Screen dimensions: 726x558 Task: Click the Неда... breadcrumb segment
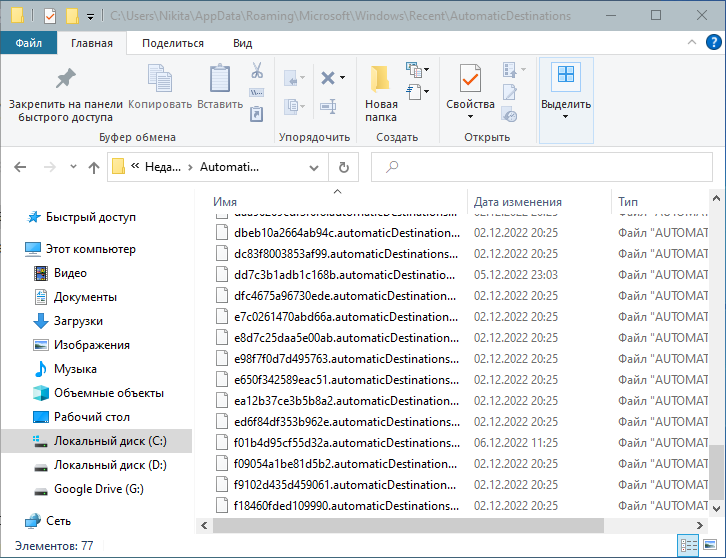163,167
